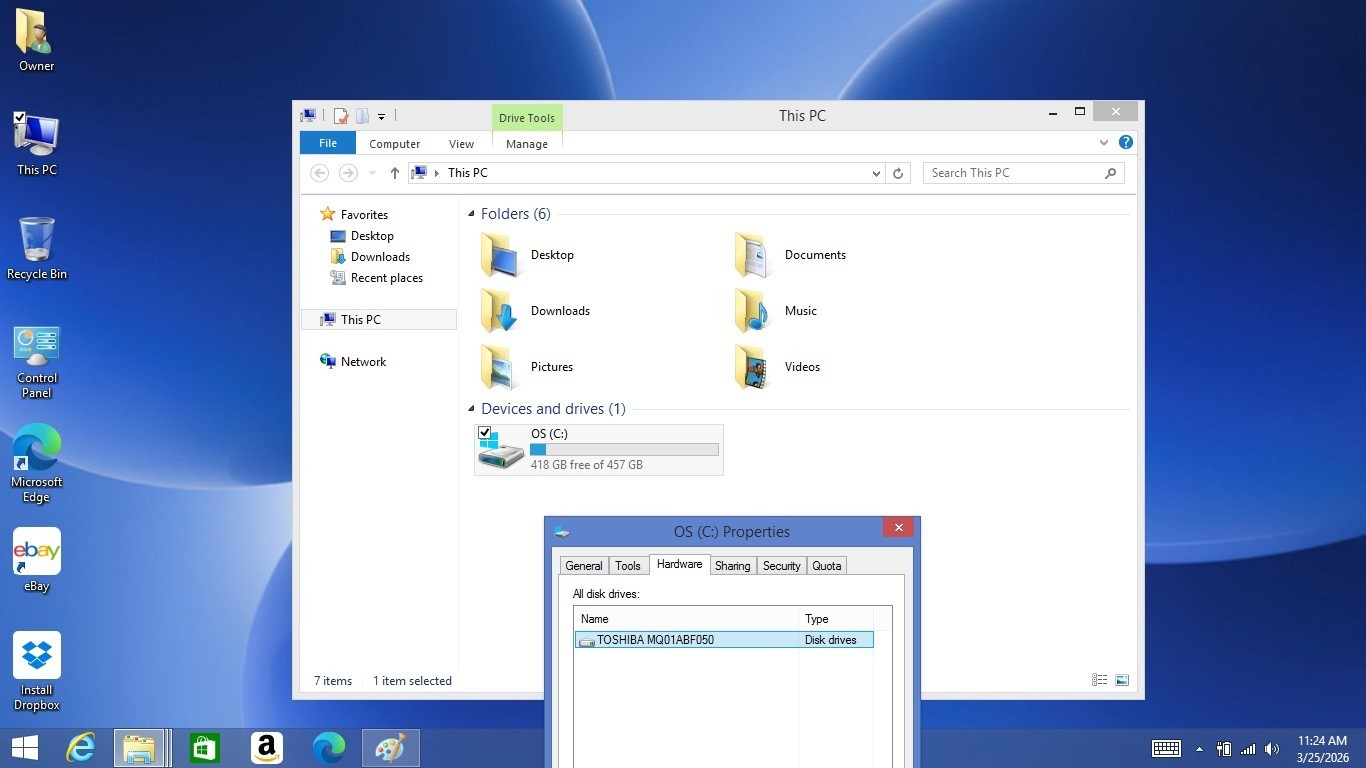Image resolution: width=1366 pixels, height=768 pixels.
Task: Select the Microsoft Edge desktop shortcut
Action: click(37, 465)
